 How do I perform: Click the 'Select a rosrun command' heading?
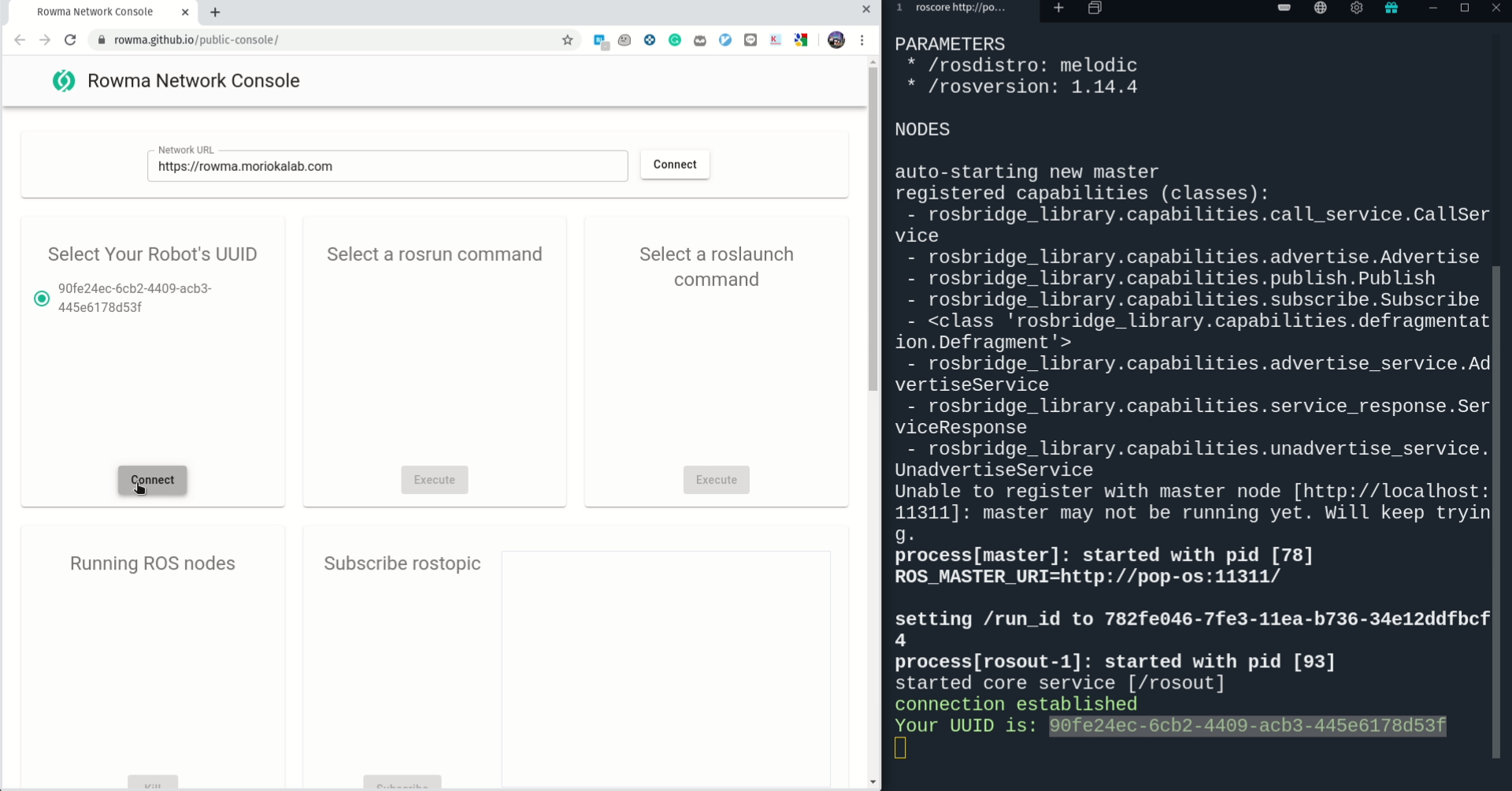tap(435, 254)
